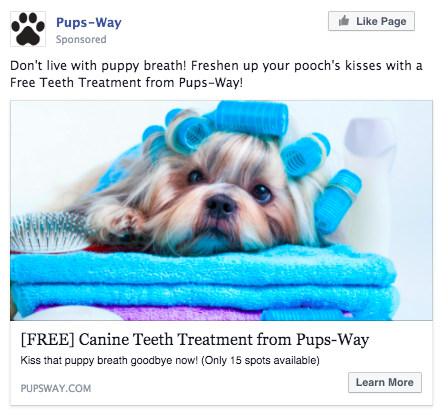Viewport: 442px width, 415px height.
Task: Click the Like Page button label
Action: click(x=381, y=21)
